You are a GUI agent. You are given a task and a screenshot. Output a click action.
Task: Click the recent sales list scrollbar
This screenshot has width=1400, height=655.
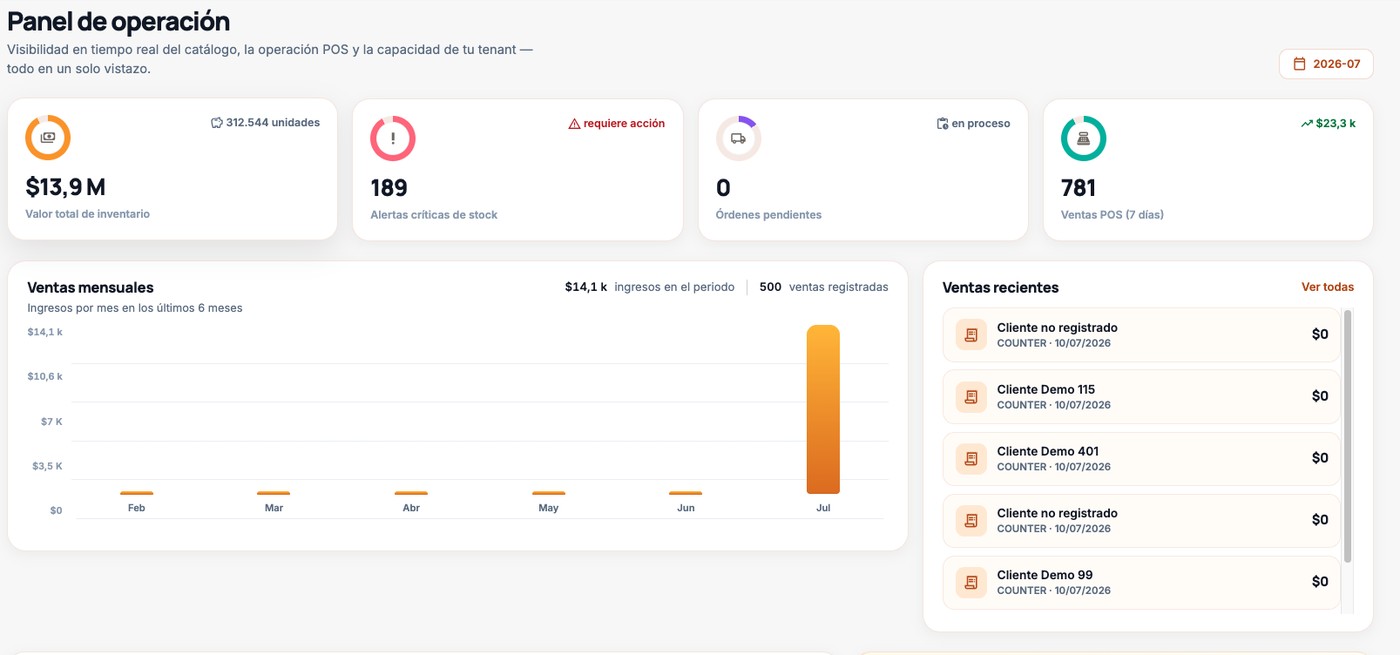1348,436
